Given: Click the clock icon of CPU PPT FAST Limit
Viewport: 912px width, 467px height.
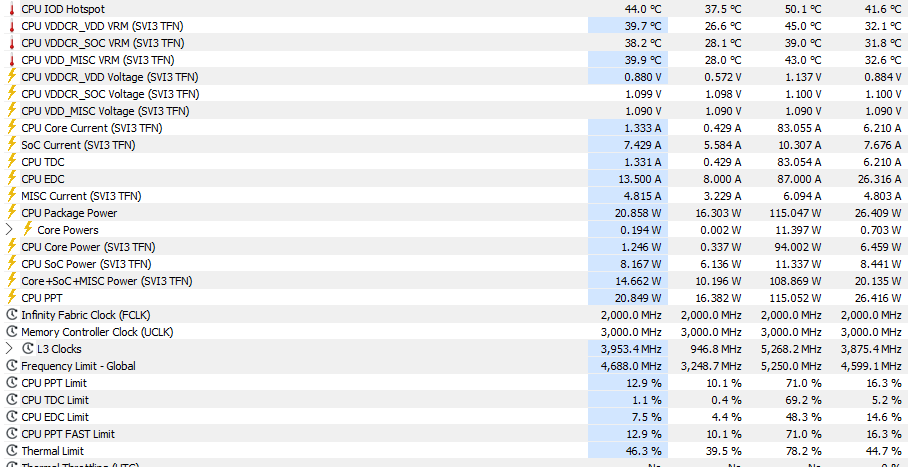Looking at the screenshot, I should tap(12, 434).
